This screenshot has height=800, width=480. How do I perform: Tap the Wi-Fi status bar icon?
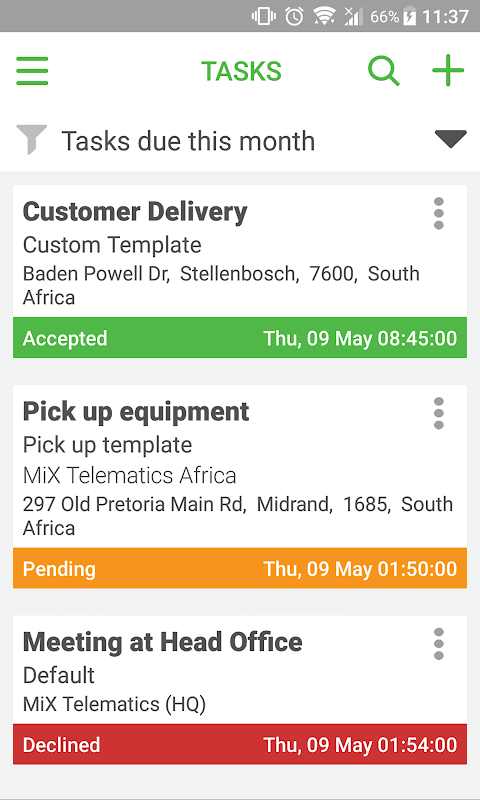coord(324,16)
